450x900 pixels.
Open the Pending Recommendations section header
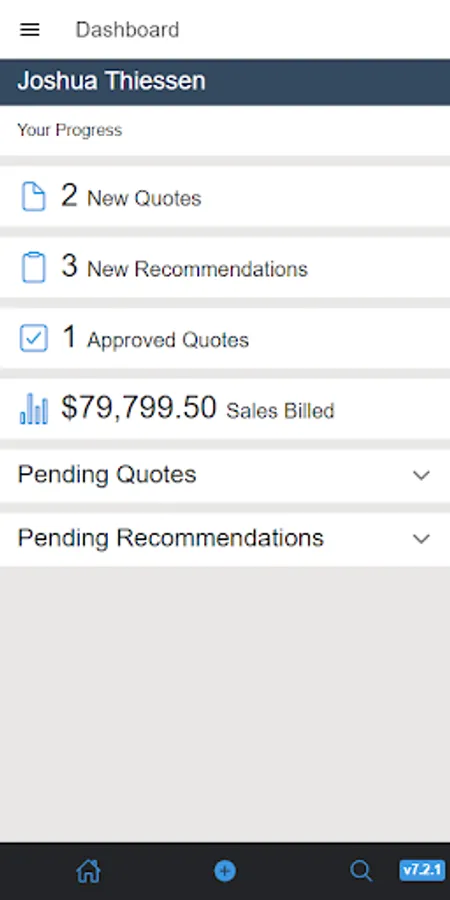click(225, 538)
